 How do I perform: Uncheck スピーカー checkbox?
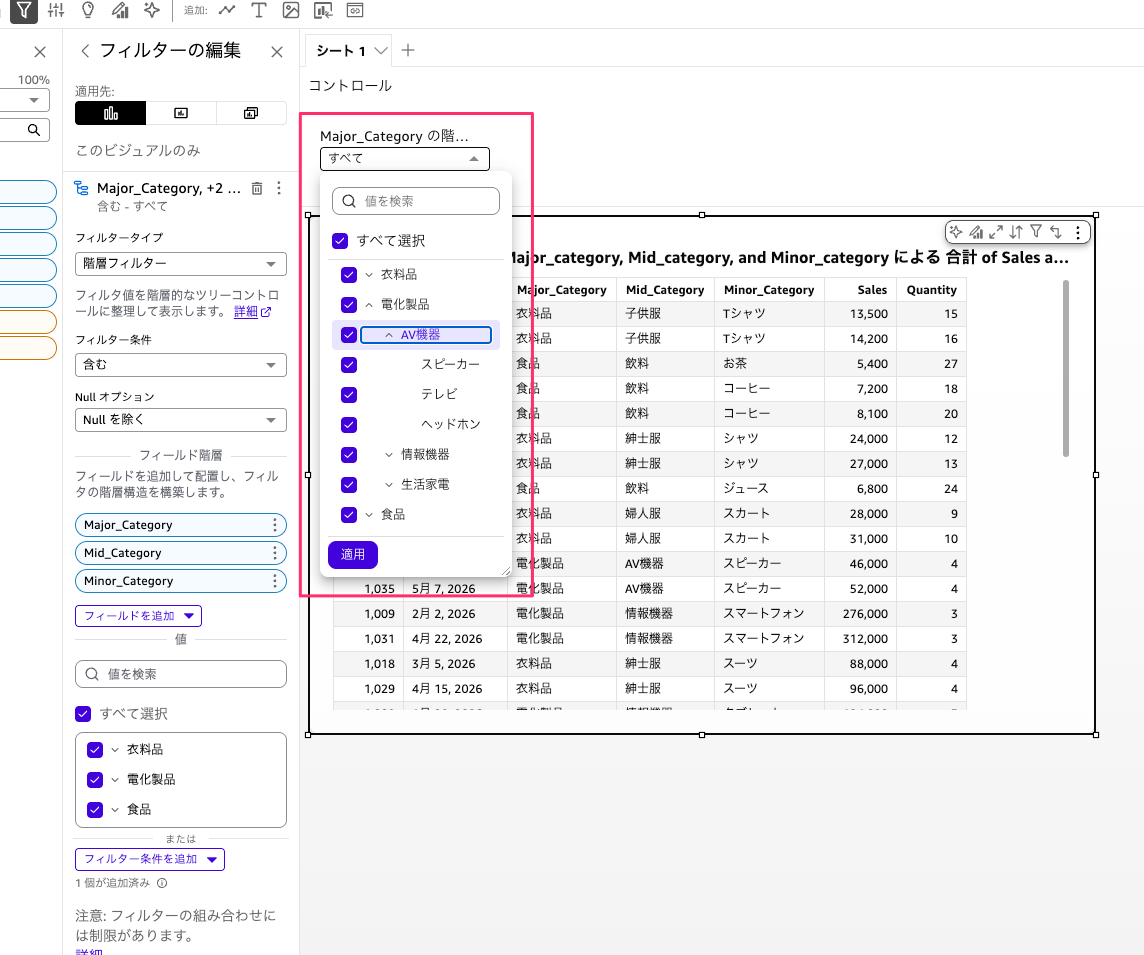click(x=349, y=365)
